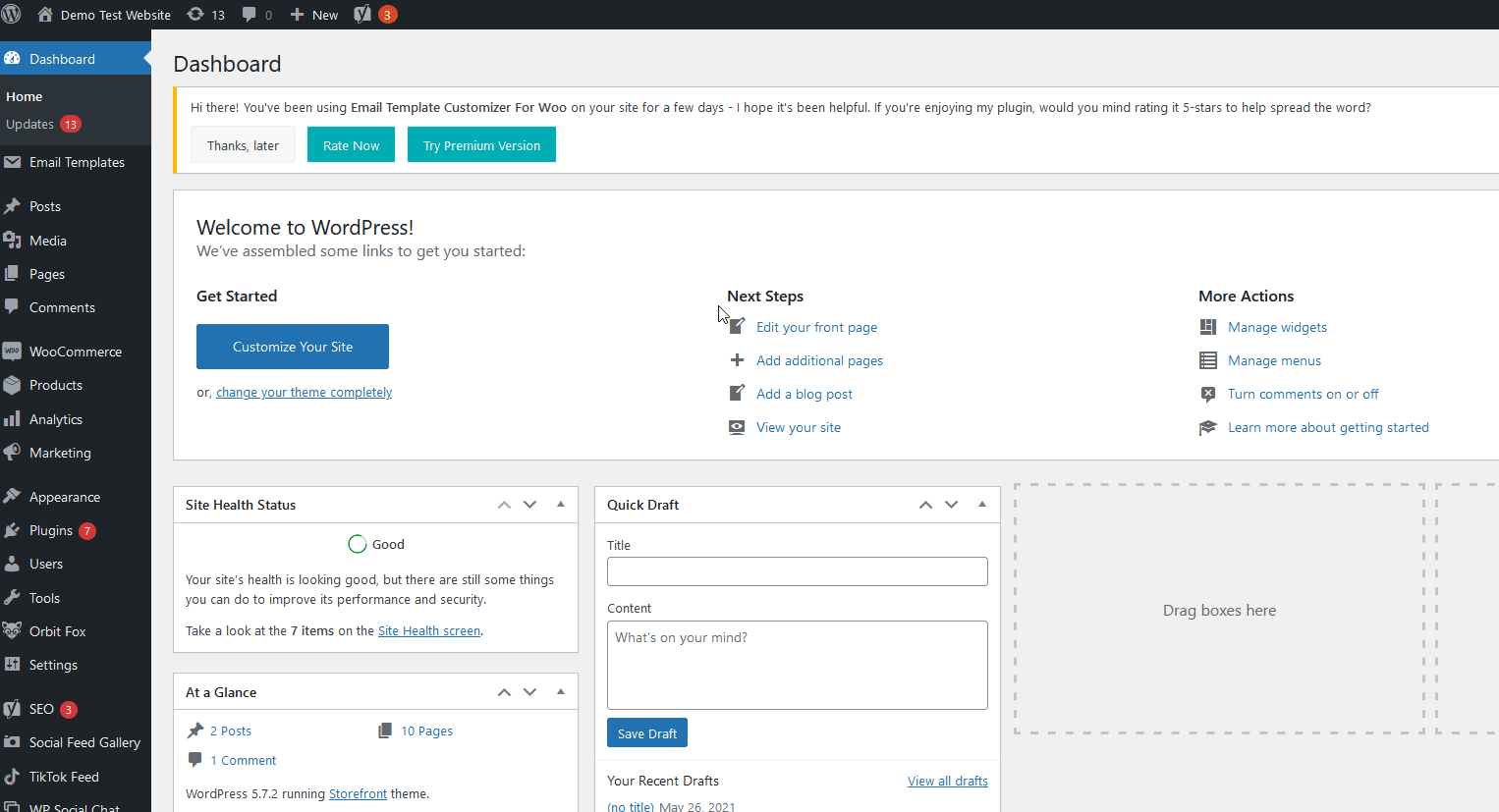Click the Posts pushpin icon in sidebar
Screen dimensions: 1499x812
click(x=12, y=206)
